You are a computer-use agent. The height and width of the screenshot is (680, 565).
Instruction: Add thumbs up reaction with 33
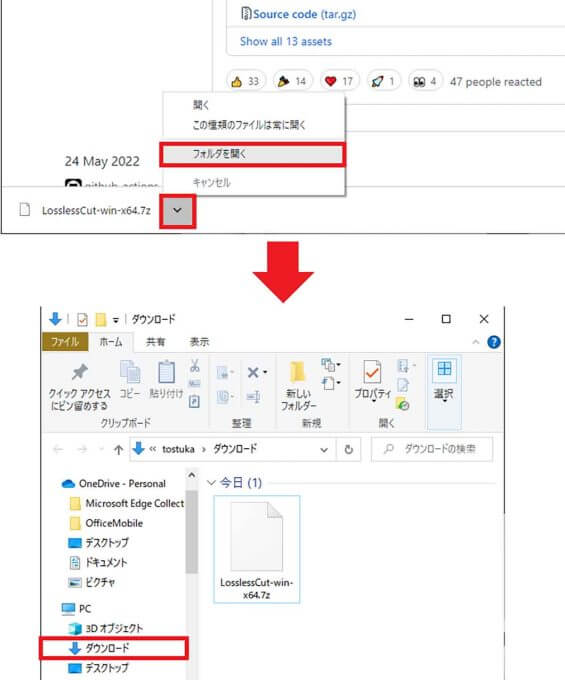point(245,81)
